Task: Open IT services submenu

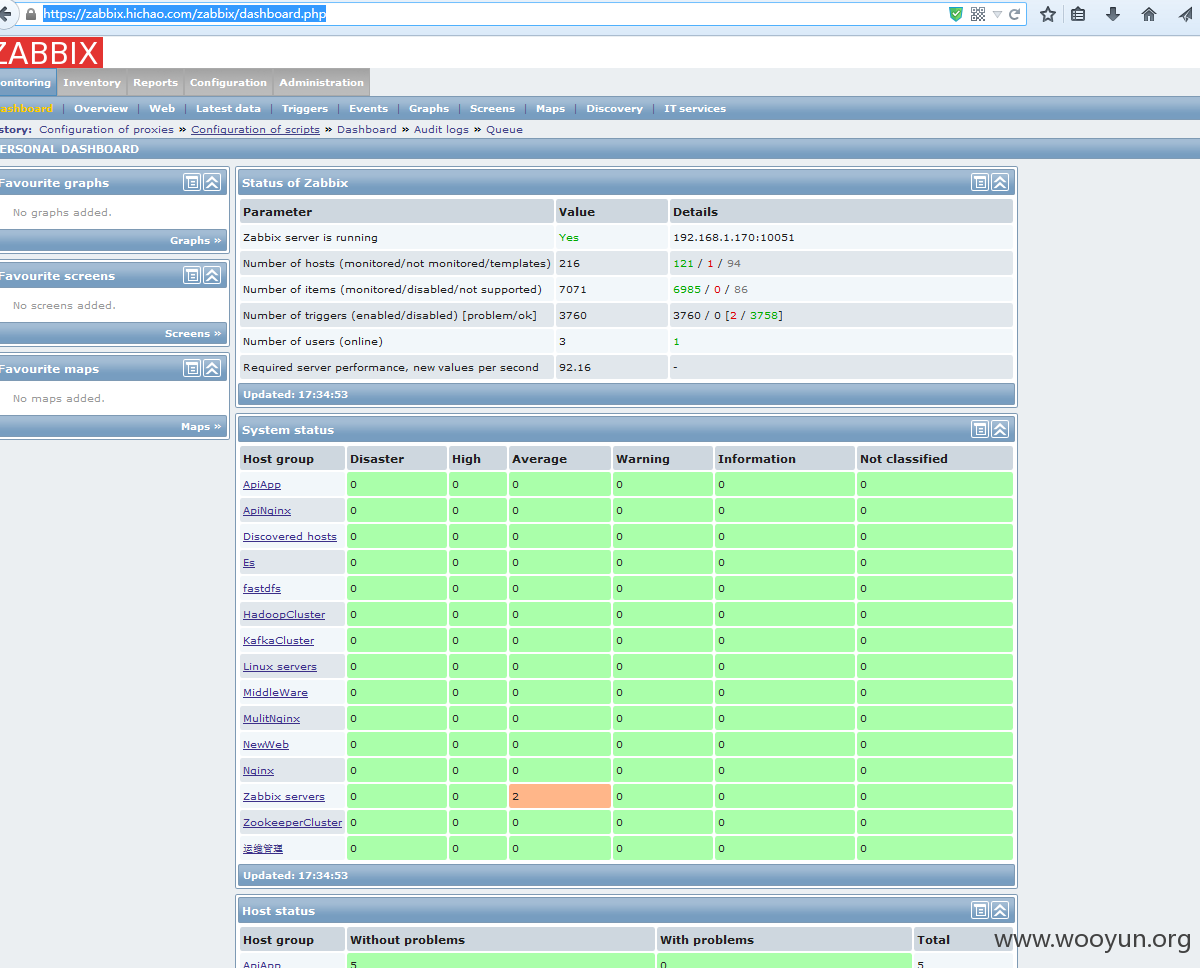Action: click(695, 108)
